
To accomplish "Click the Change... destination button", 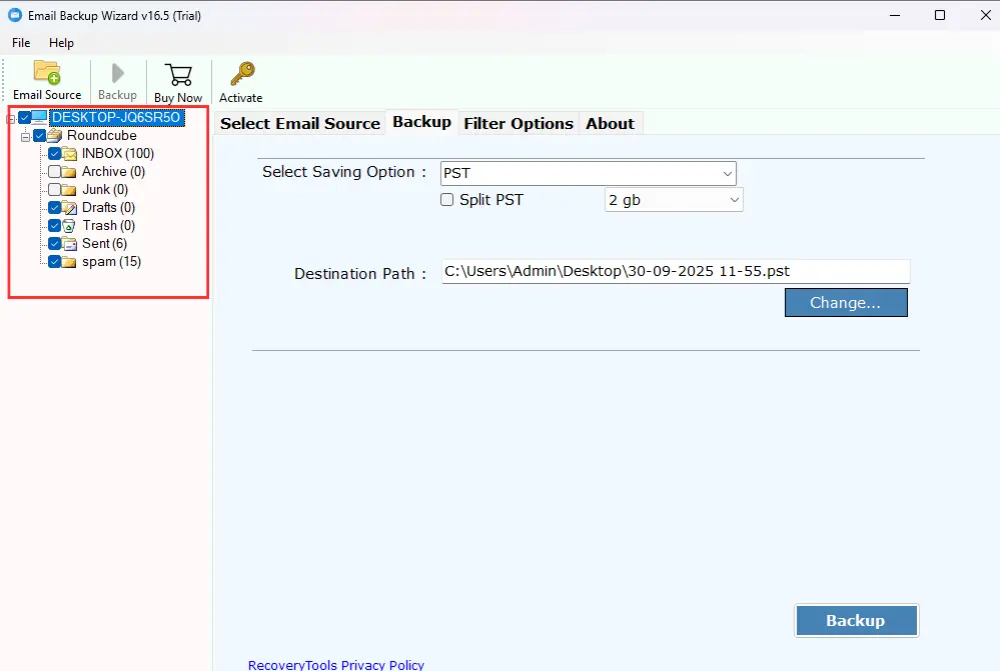I will [845, 303].
